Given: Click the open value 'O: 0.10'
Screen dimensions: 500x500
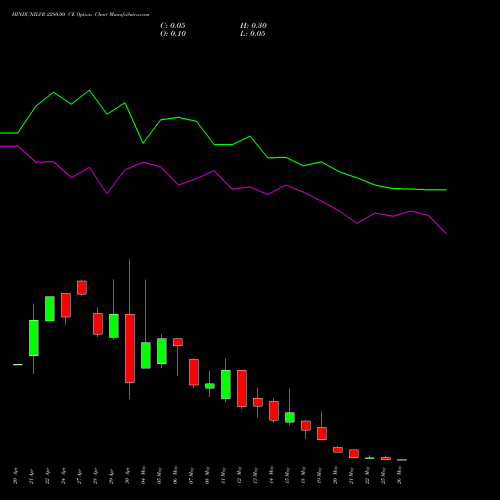Looking at the screenshot, I should tap(173, 34).
